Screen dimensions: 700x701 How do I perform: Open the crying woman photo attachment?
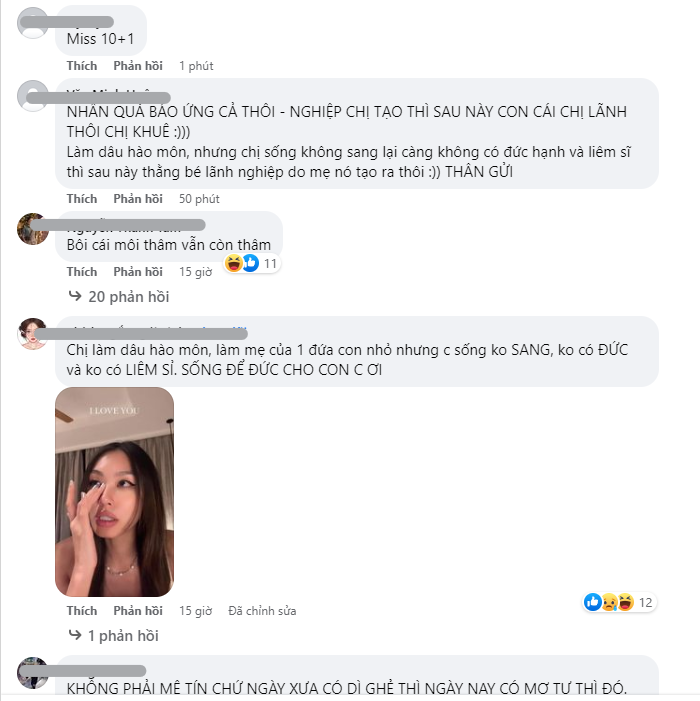point(114,492)
